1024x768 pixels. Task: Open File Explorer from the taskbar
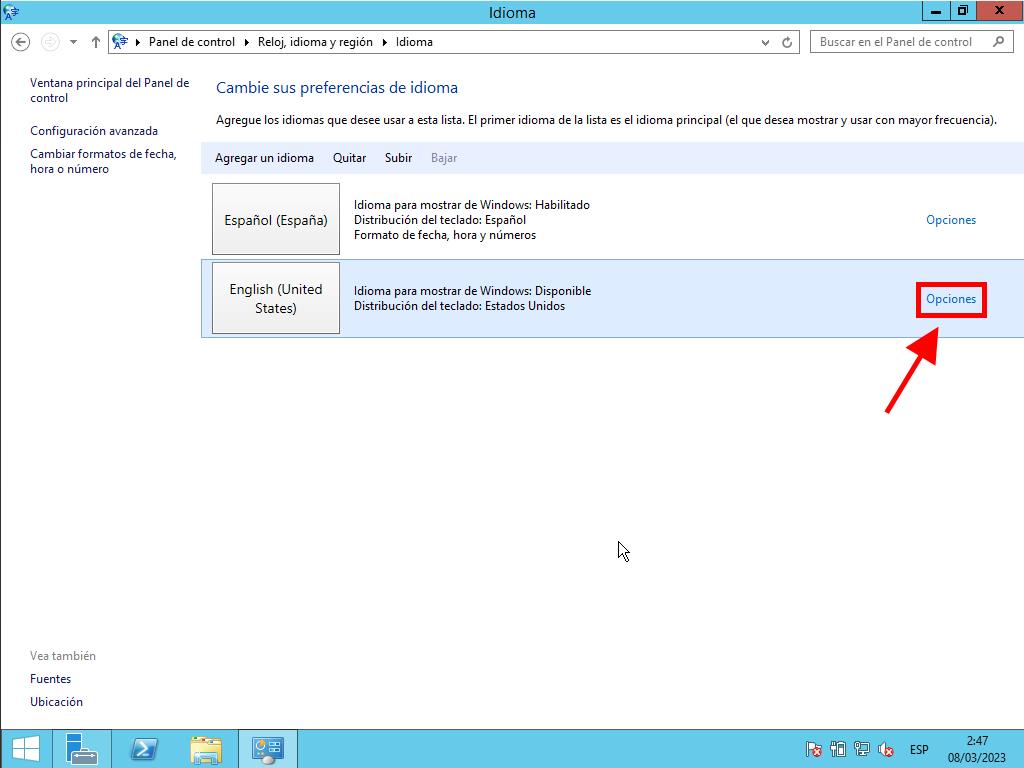click(206, 749)
